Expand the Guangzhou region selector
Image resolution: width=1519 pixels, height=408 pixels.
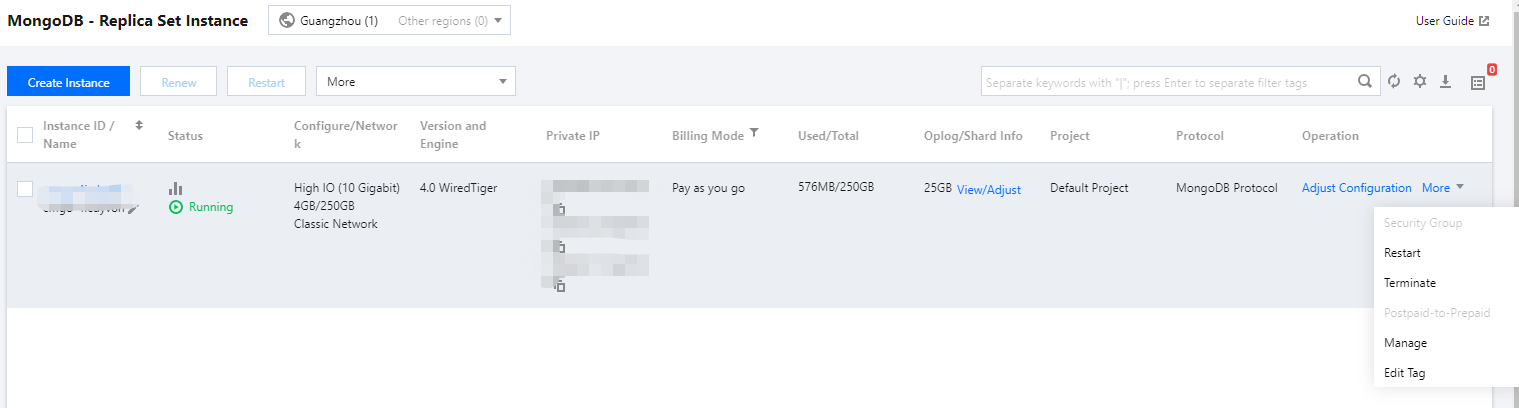tap(389, 21)
